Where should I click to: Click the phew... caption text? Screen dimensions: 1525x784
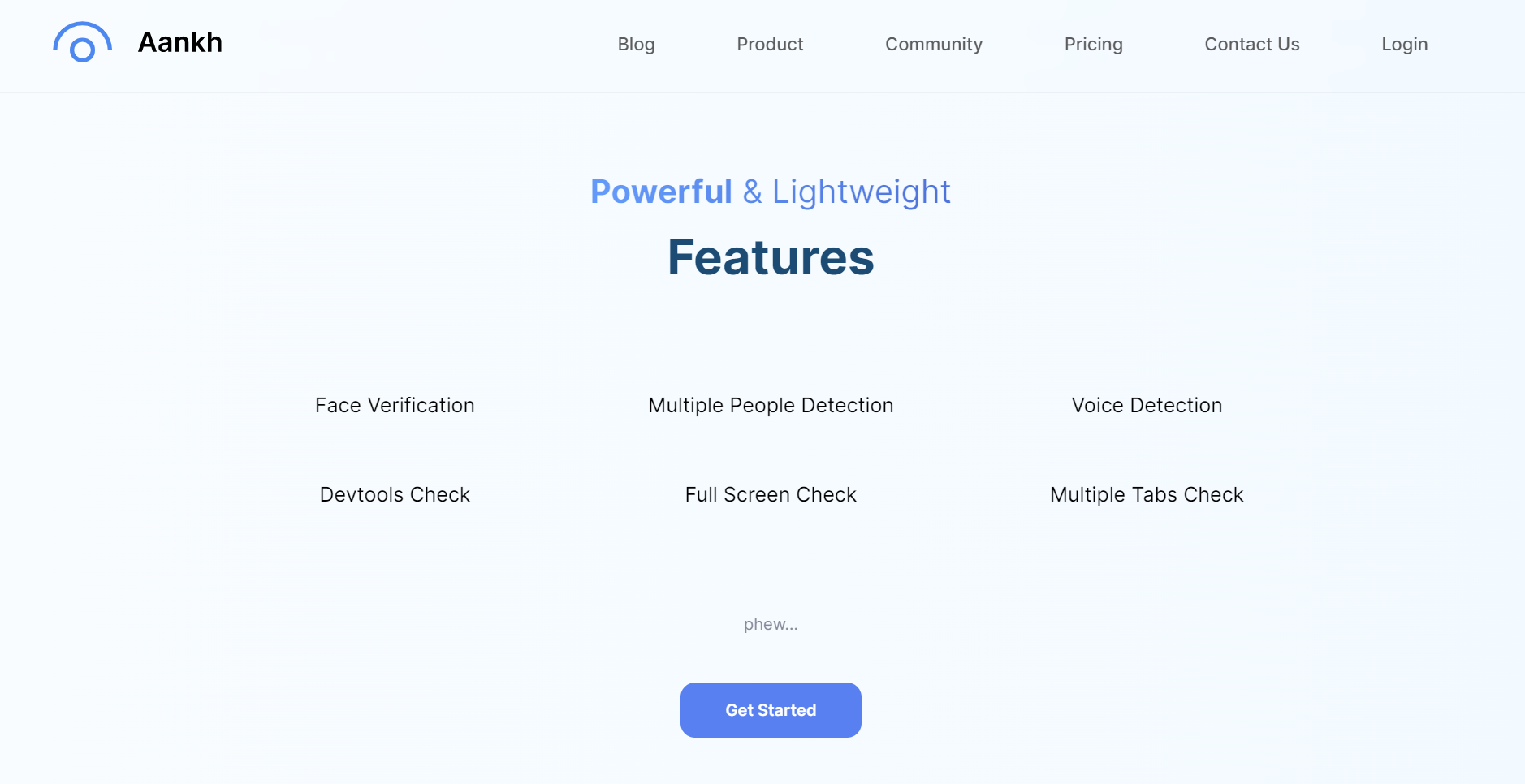(771, 624)
